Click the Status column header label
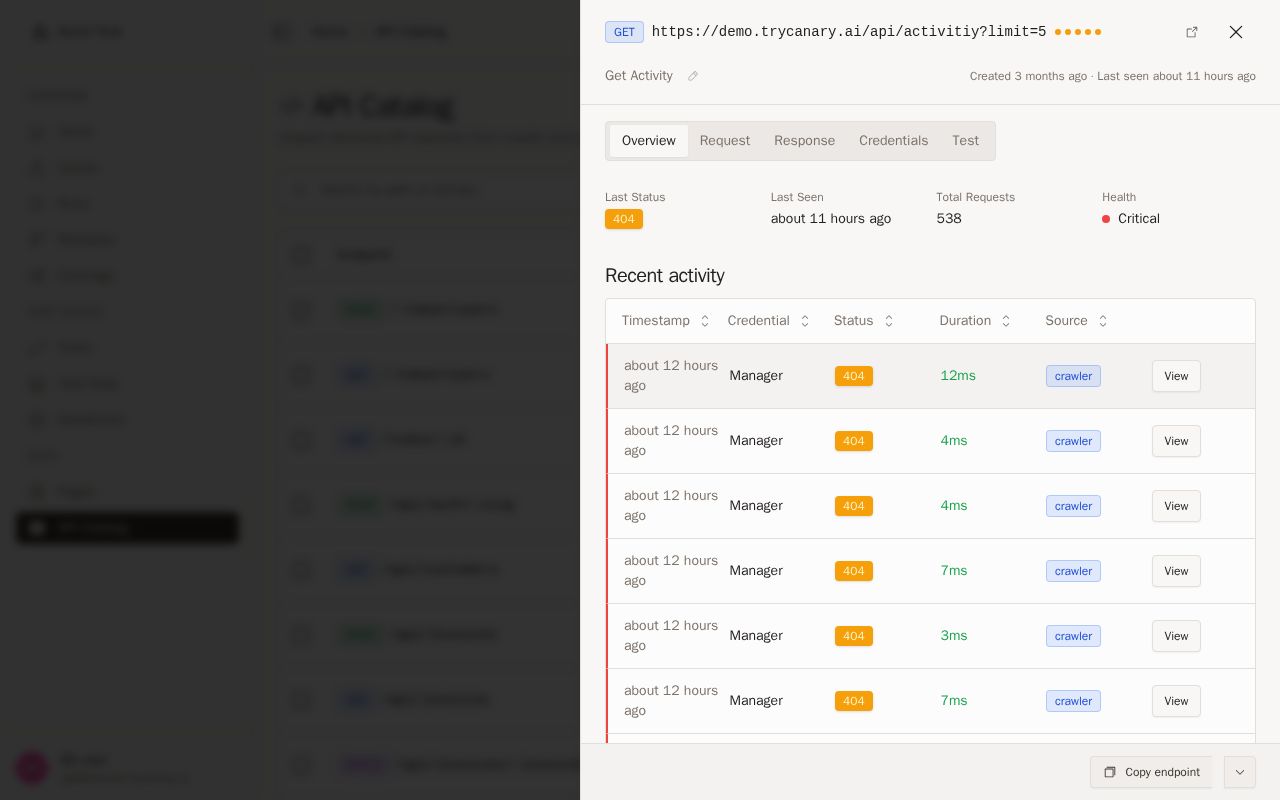The width and height of the screenshot is (1280, 800). point(854,321)
